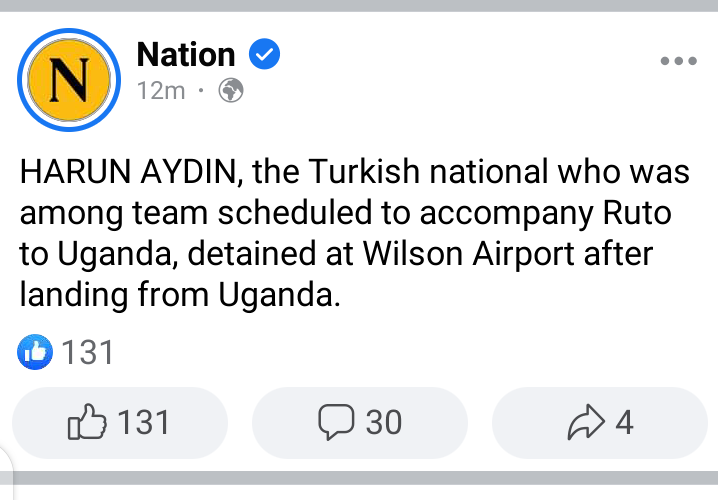Click the globe public audience icon
The width and height of the screenshot is (718, 500).
[231, 91]
